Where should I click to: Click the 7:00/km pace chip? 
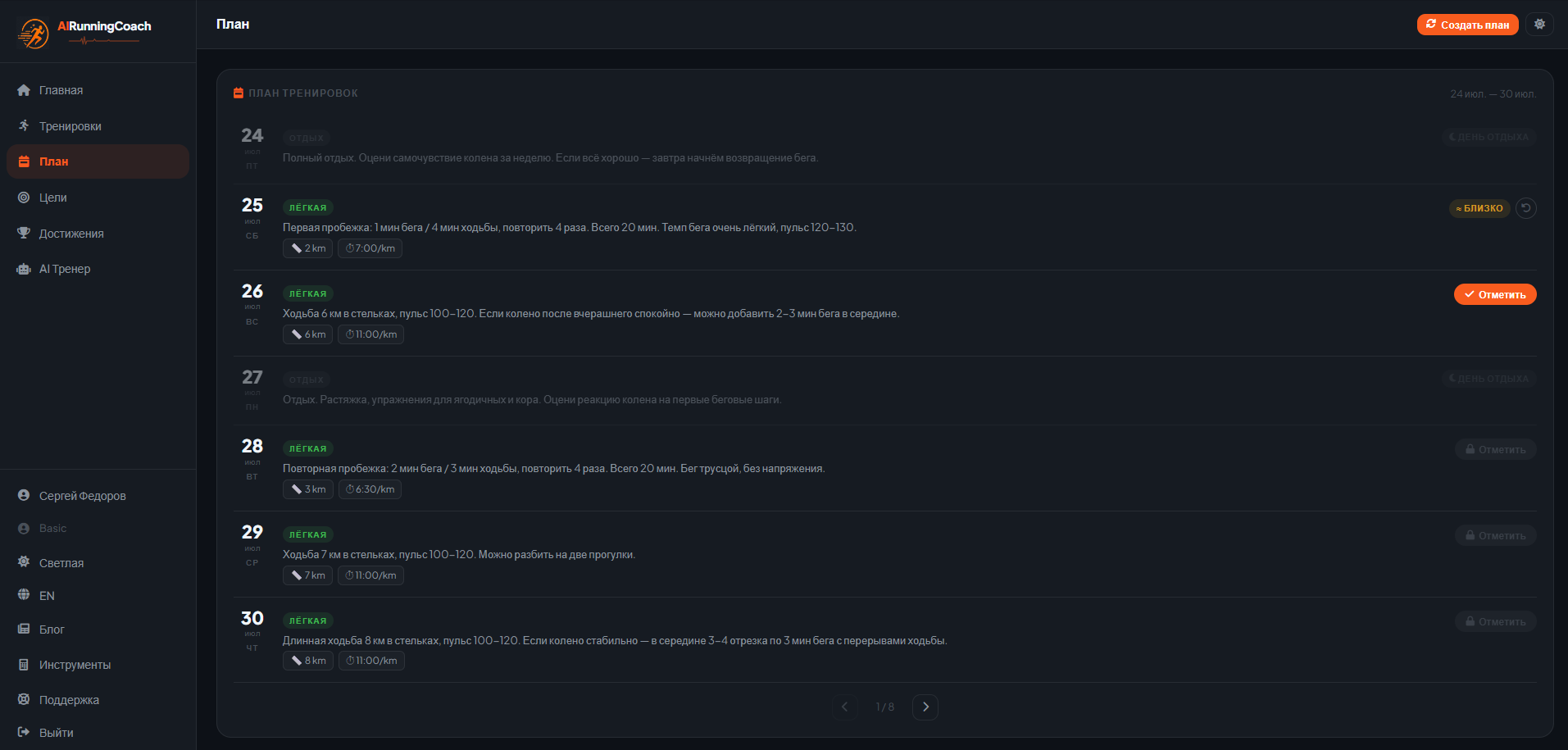pyautogui.click(x=370, y=248)
